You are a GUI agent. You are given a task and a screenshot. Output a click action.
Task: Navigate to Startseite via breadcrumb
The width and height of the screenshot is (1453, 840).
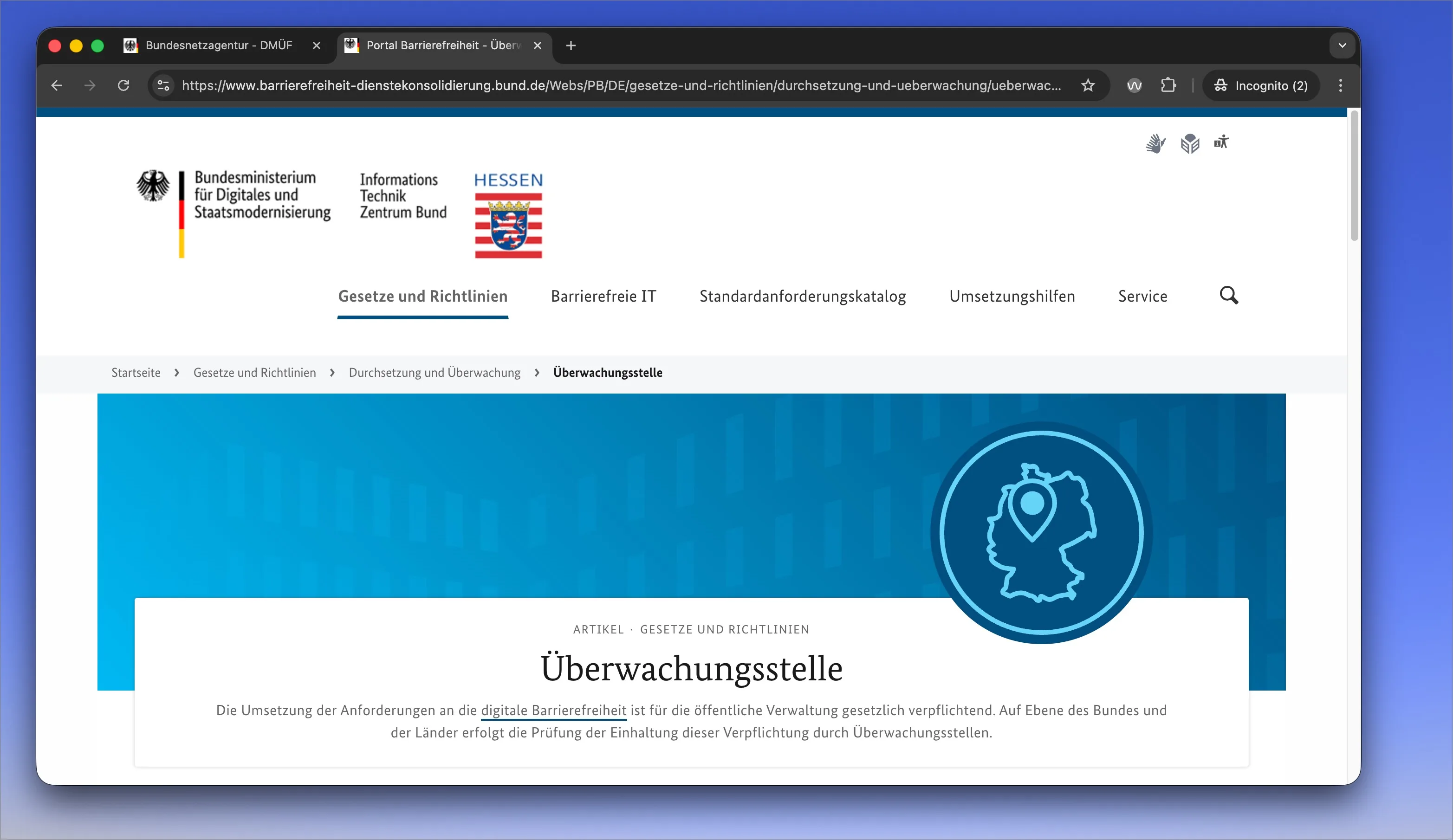136,373
